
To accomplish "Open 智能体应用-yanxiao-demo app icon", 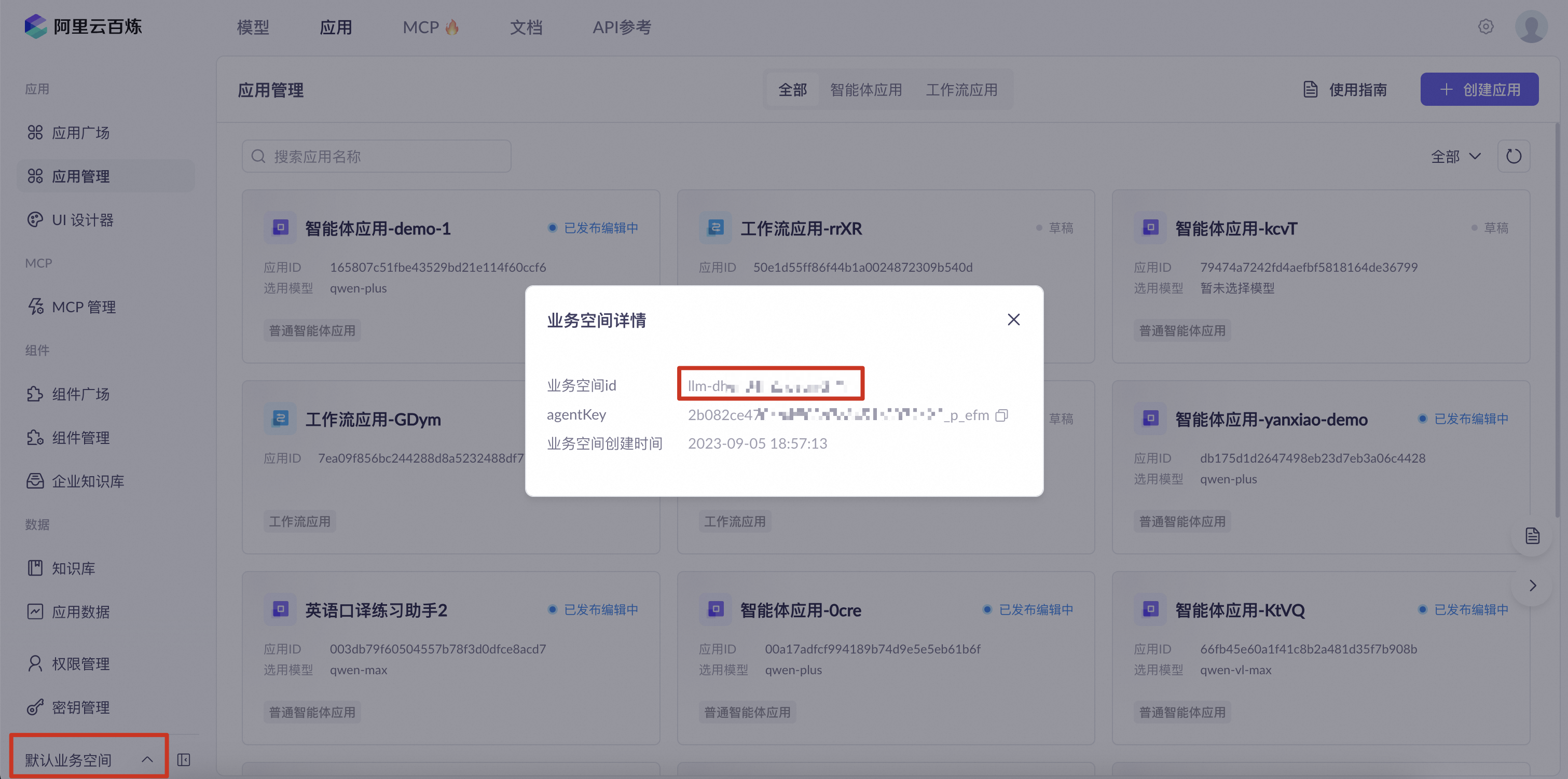I will coord(1150,419).
